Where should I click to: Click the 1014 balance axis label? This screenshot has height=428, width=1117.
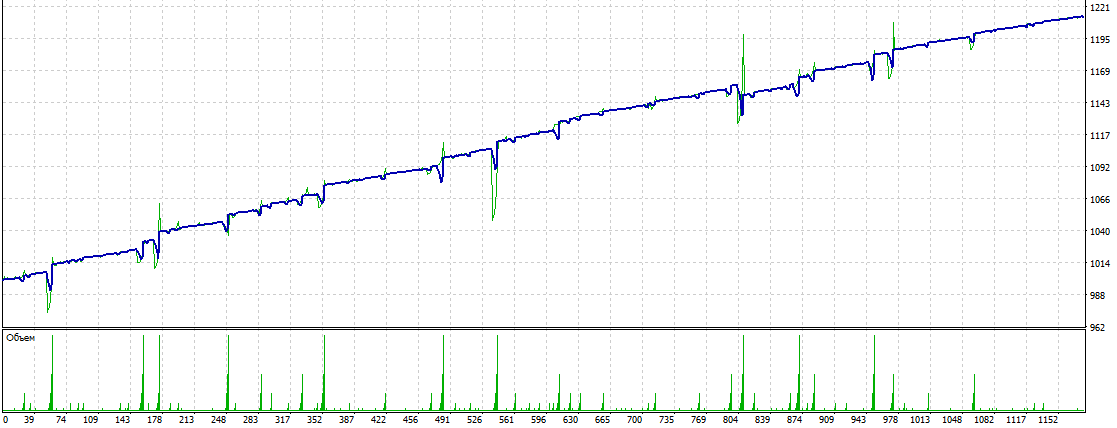(1101, 263)
